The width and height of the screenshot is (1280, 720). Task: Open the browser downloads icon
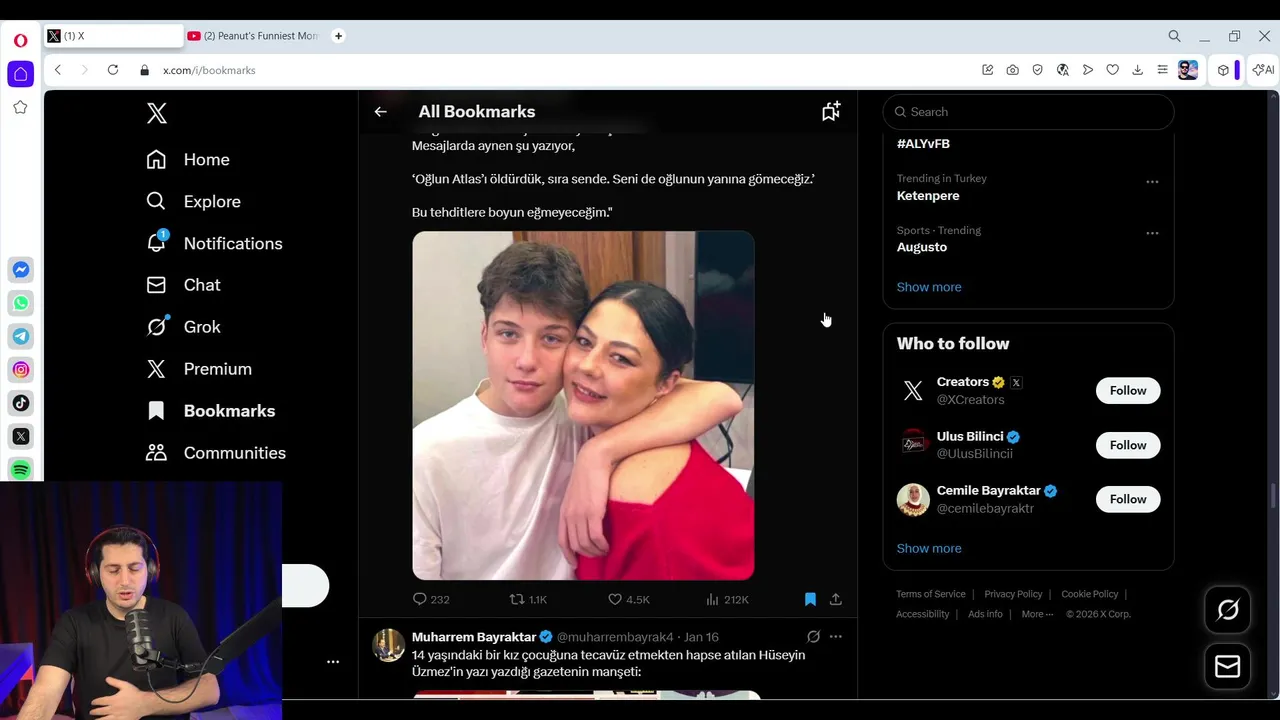coord(1137,70)
